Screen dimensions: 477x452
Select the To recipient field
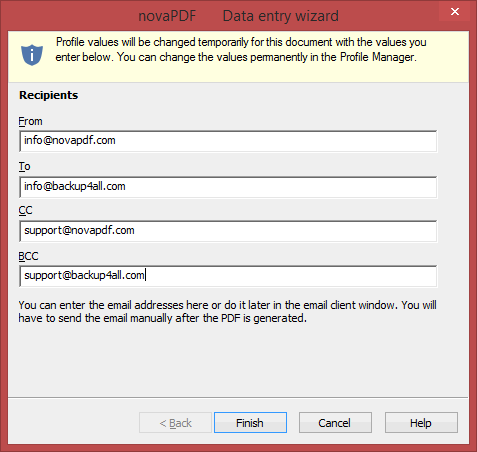point(228,187)
